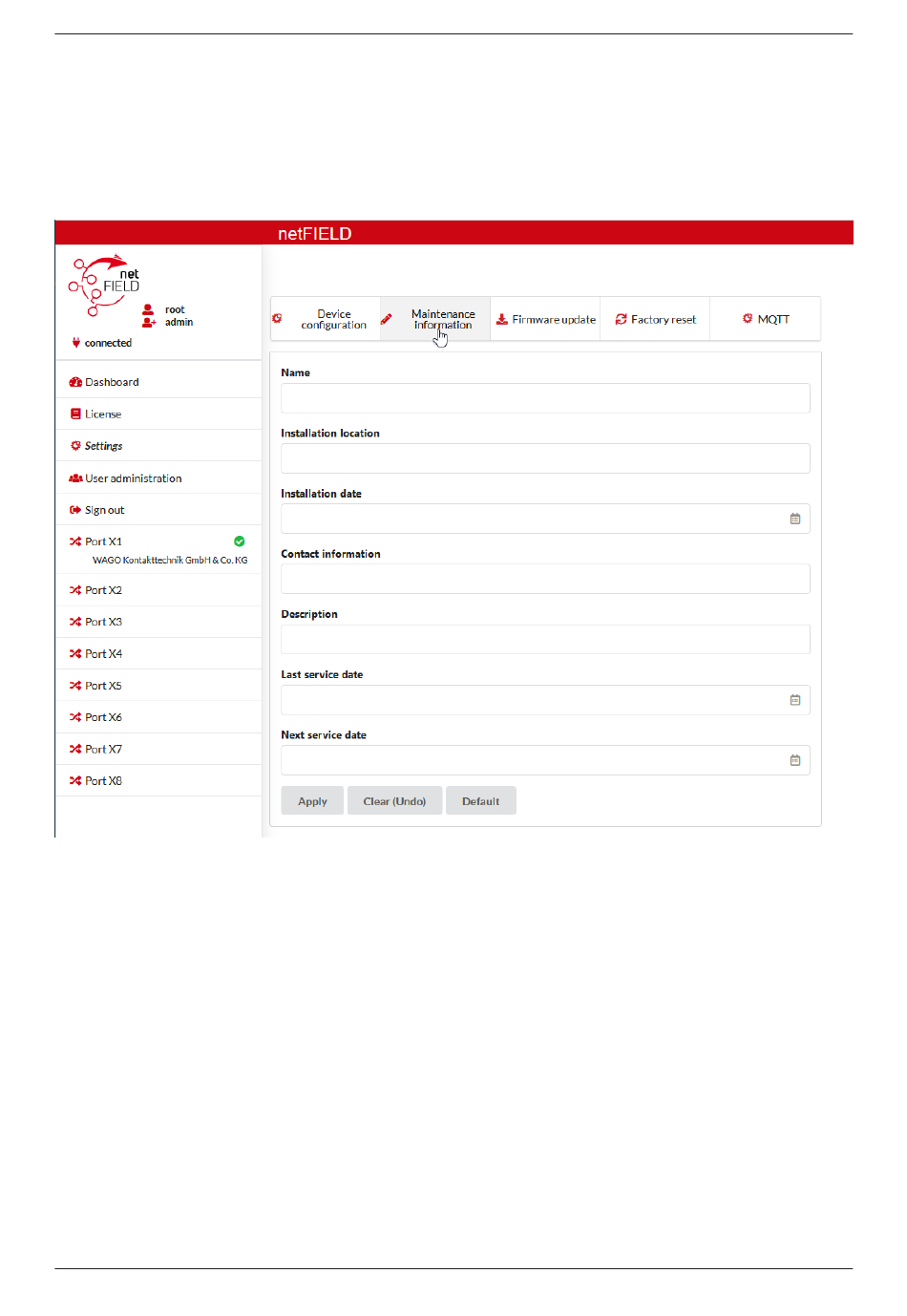Click the 'root' user name text

175,309
